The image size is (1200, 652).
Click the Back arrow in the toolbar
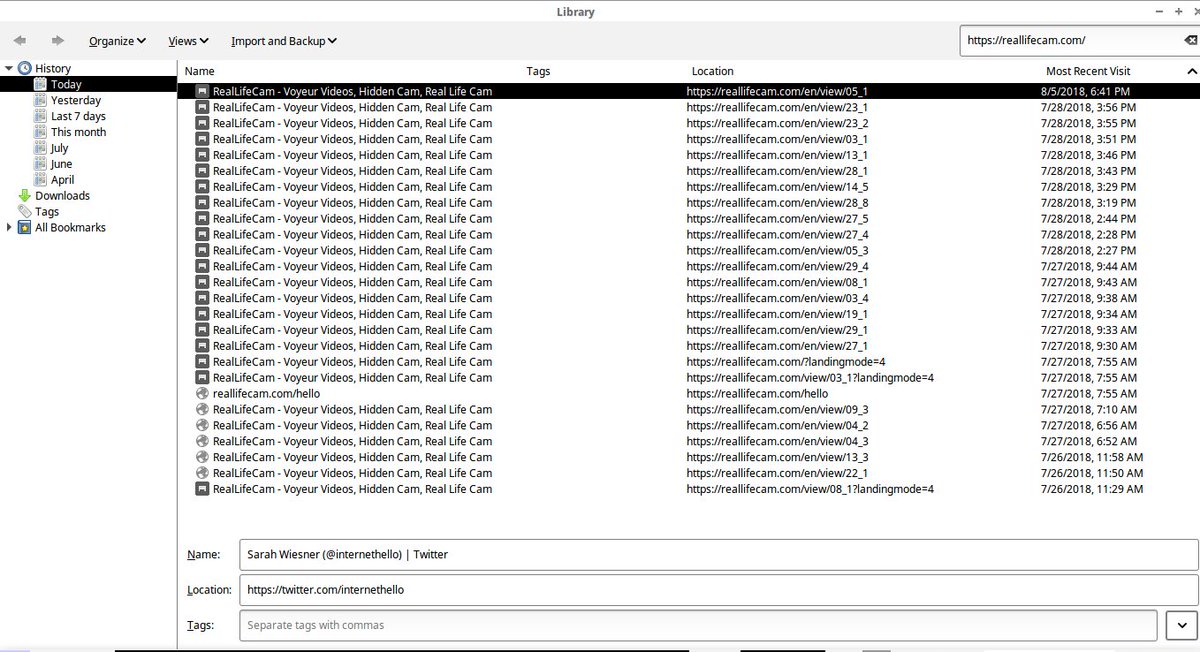pyautogui.click(x=20, y=41)
